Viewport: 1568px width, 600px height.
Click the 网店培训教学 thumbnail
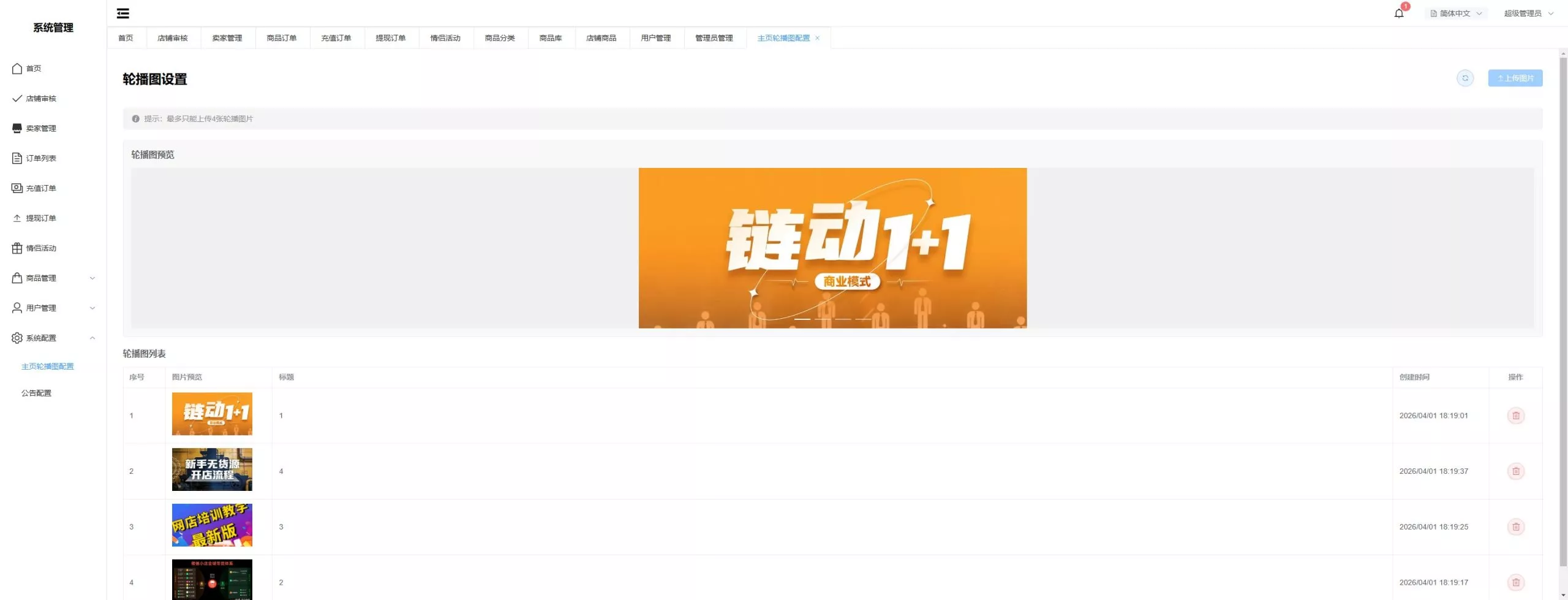pos(212,525)
